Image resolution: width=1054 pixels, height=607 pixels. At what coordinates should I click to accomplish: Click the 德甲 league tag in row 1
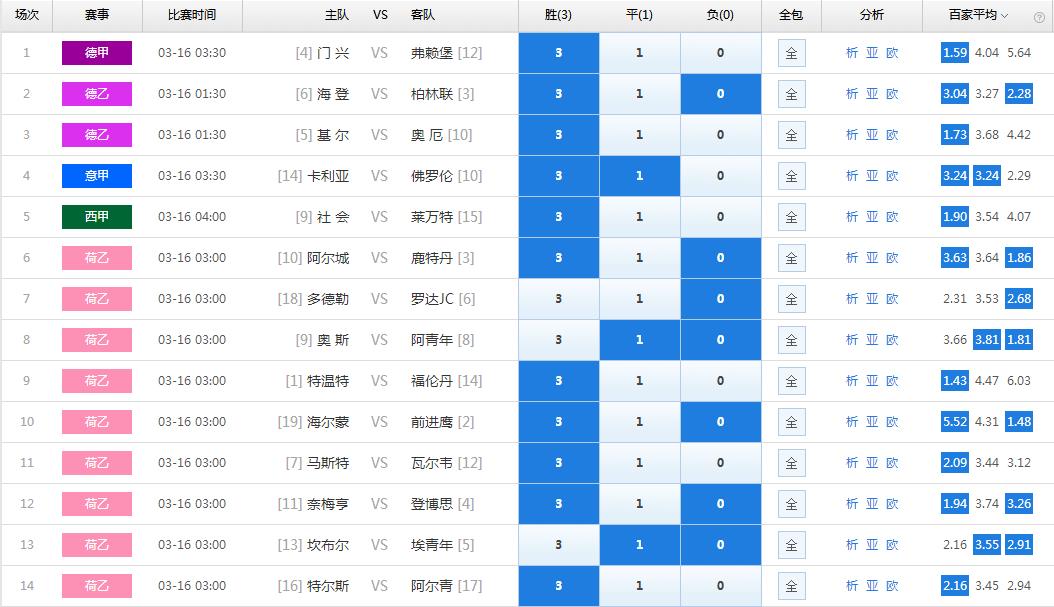(97, 53)
